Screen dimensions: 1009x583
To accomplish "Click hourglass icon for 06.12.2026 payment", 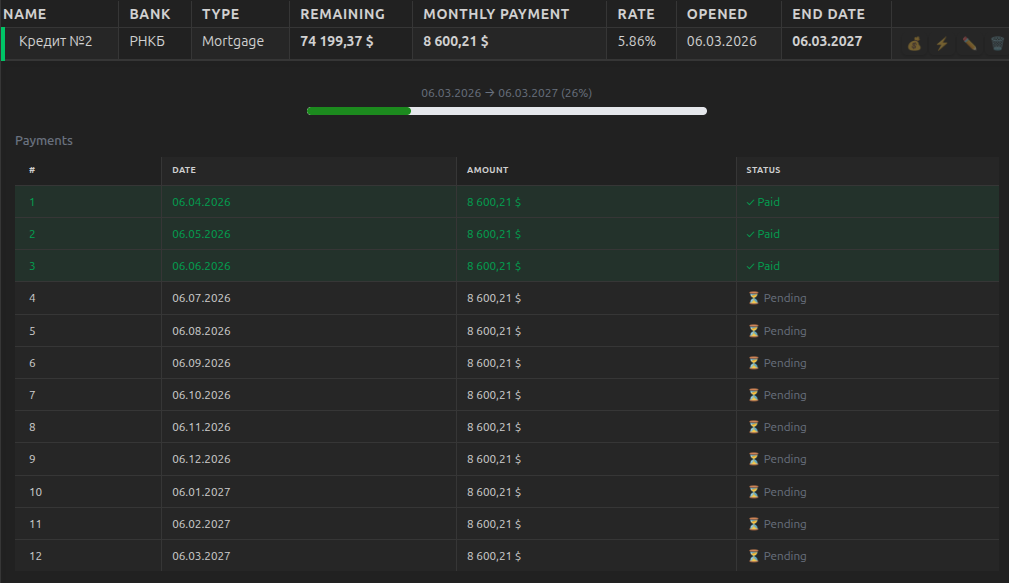I will [x=754, y=459].
